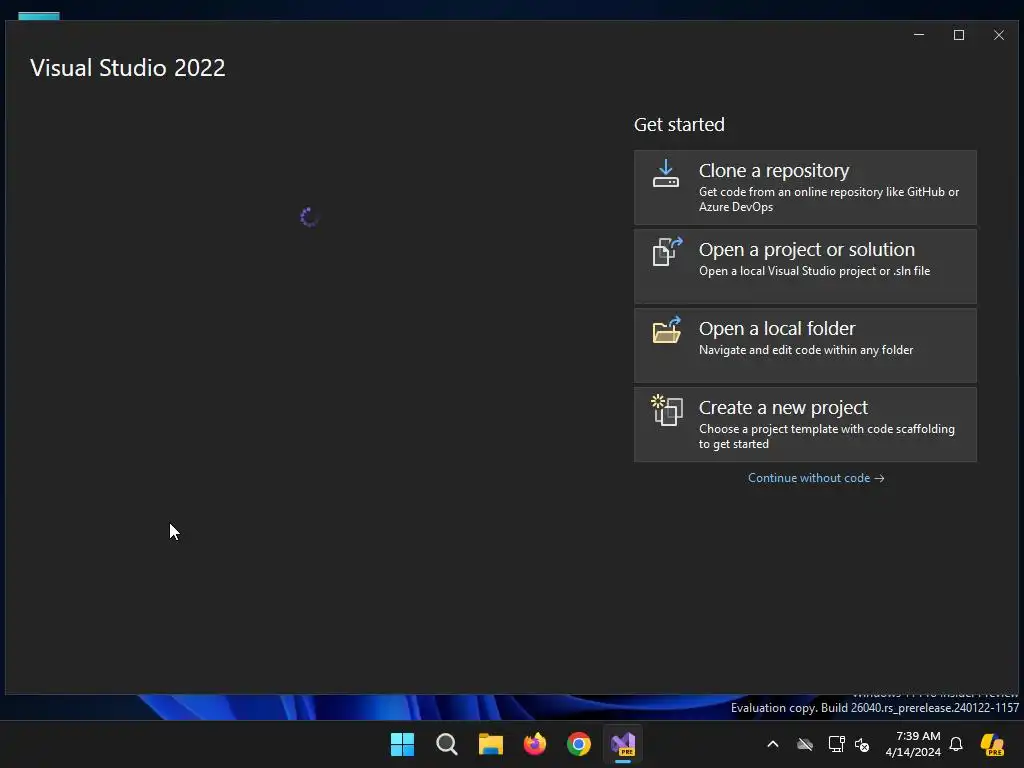Screen dimensions: 1024x768
Task: Open the notification bell icon
Action: click(956, 744)
